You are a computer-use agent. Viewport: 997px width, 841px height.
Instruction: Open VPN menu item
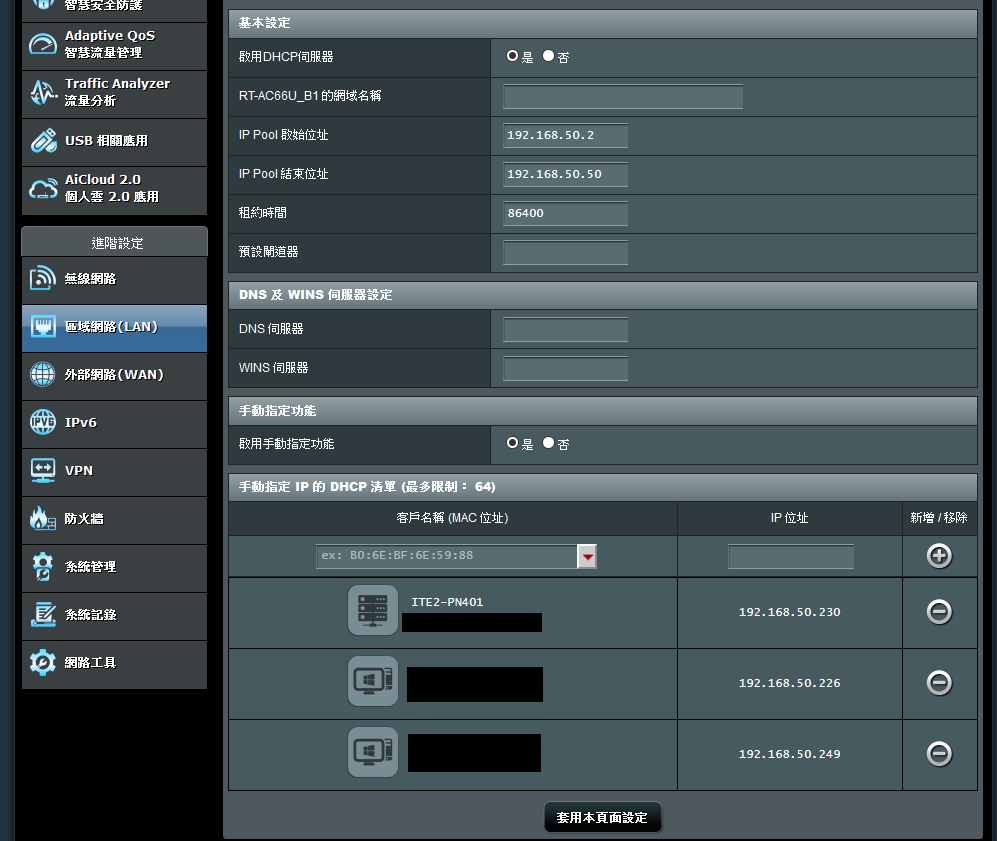click(114, 472)
